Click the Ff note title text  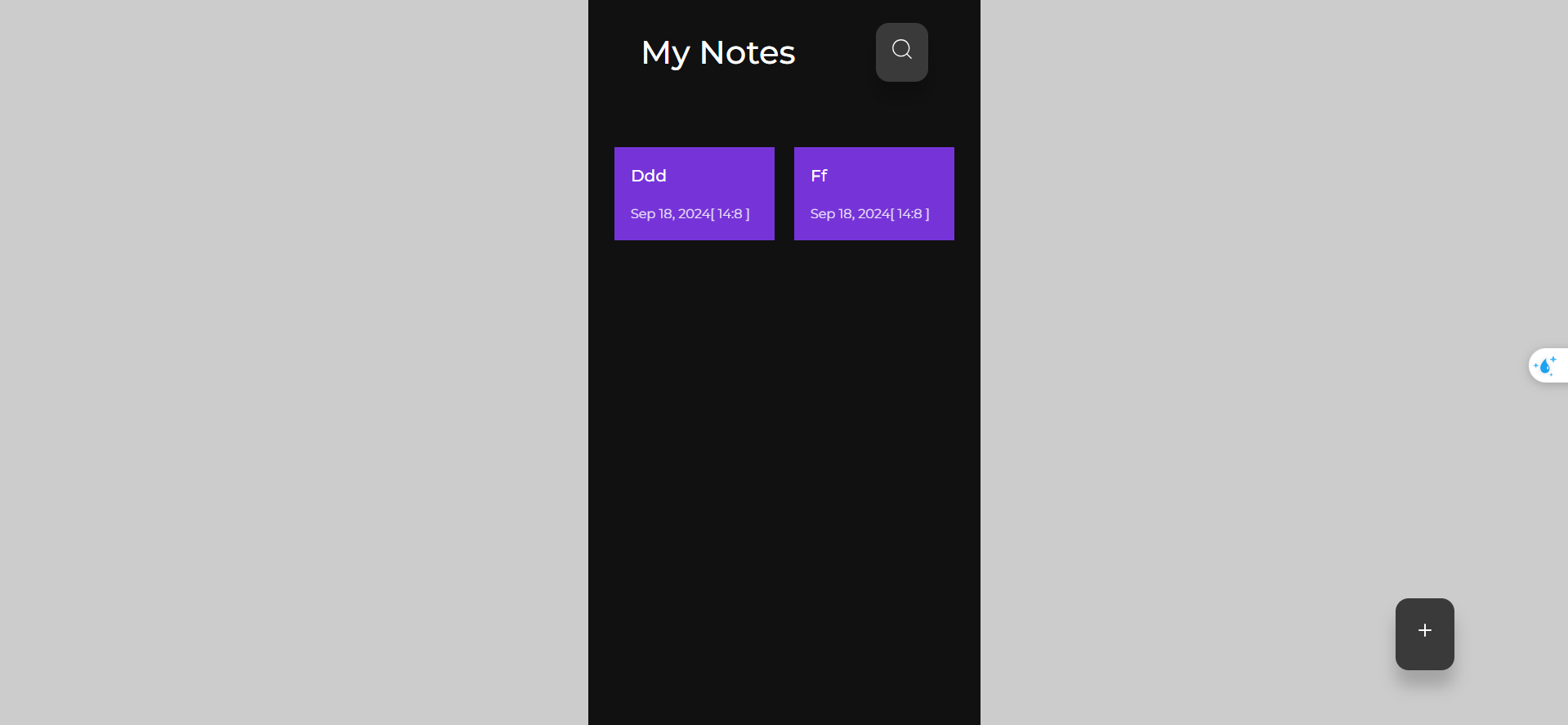tap(819, 176)
